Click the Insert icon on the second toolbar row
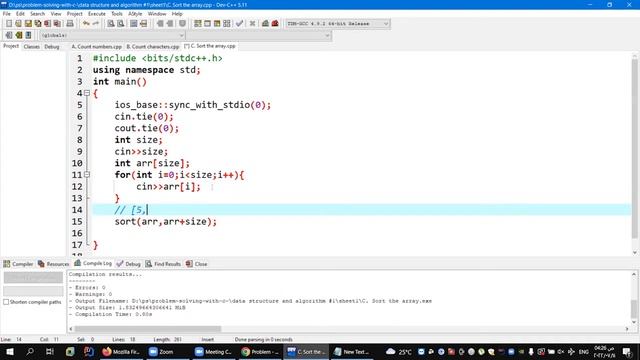Image resolution: width=640 pixels, height=360 pixels. (9, 35)
